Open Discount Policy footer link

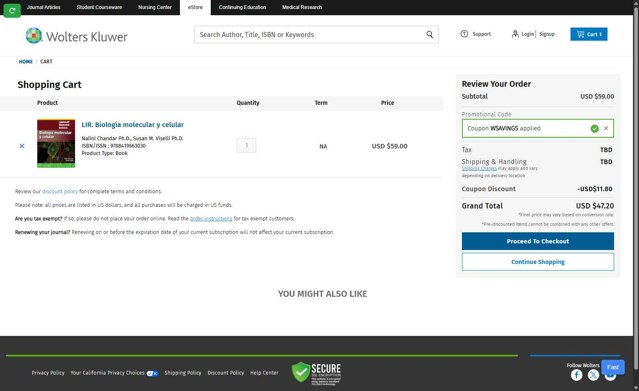tap(226, 373)
